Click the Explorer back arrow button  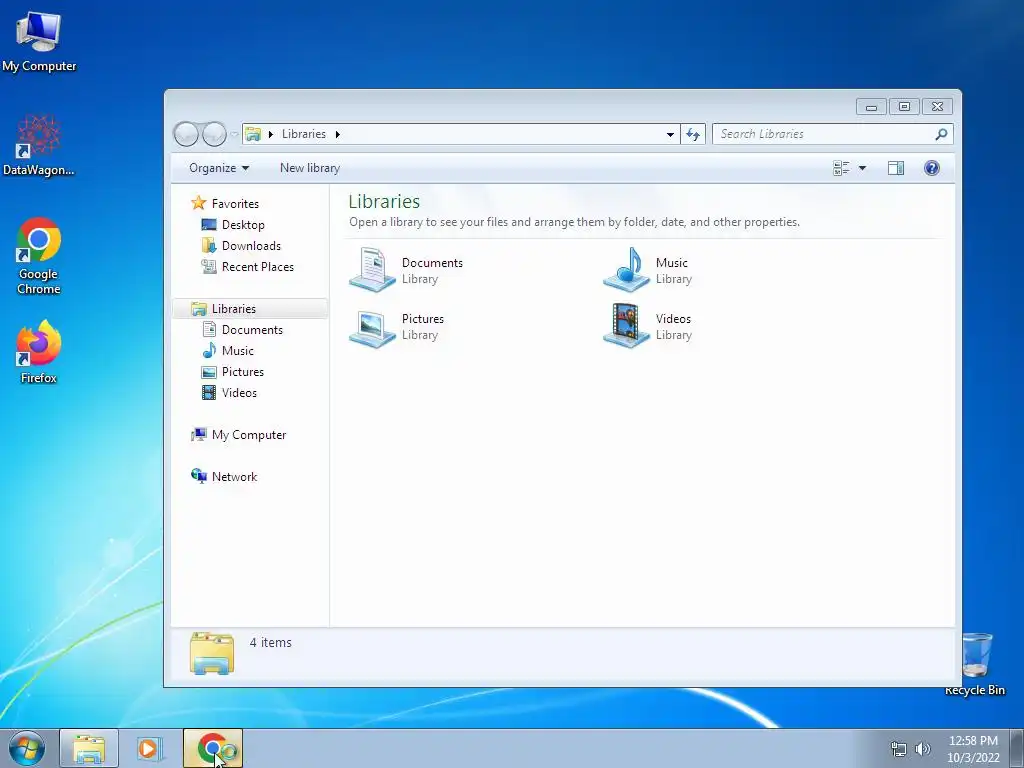[186, 134]
